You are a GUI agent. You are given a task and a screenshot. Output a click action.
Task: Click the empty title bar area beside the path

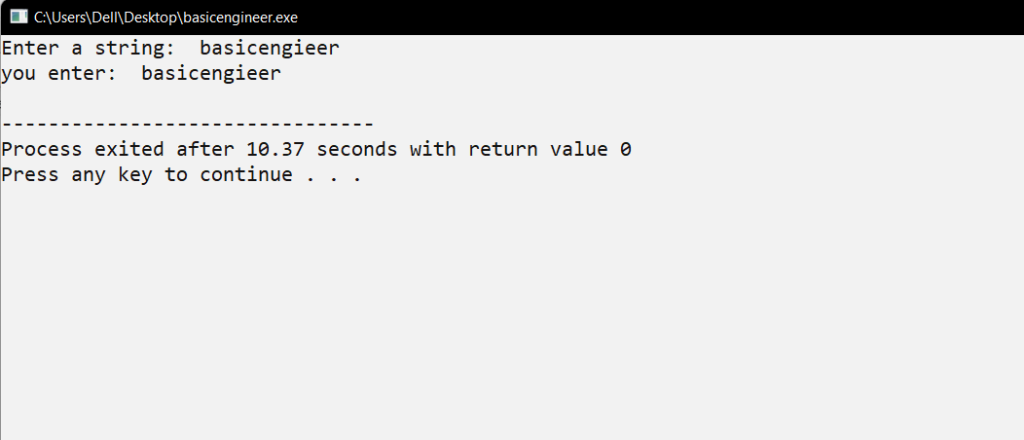pyautogui.click(x=660, y=18)
